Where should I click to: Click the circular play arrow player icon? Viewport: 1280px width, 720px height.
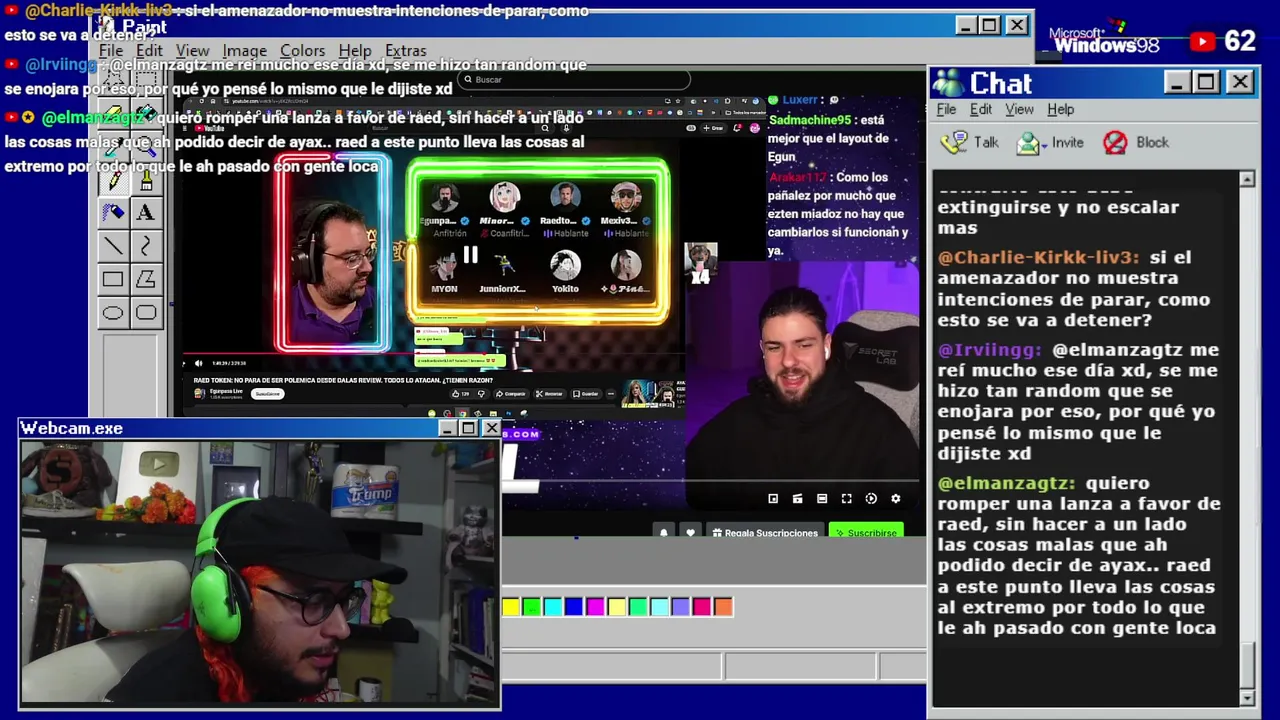871,498
